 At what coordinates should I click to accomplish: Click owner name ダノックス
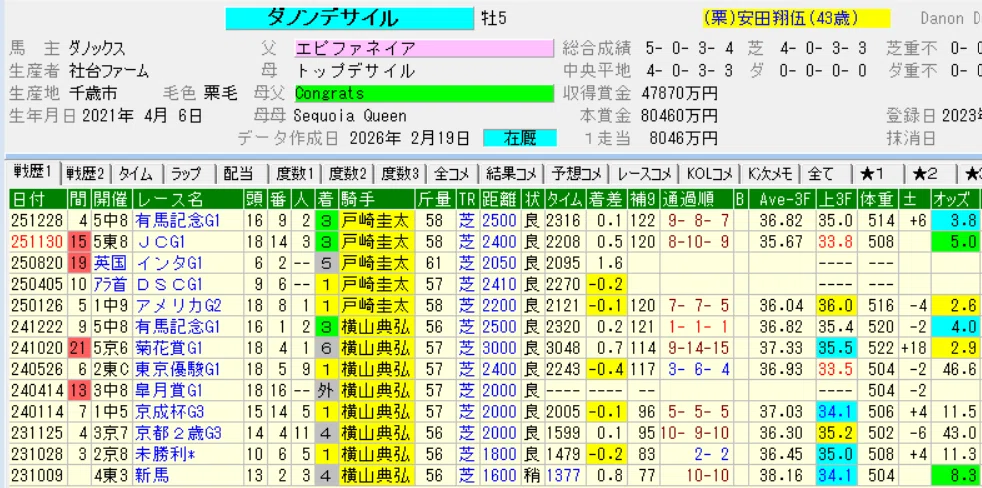97,48
